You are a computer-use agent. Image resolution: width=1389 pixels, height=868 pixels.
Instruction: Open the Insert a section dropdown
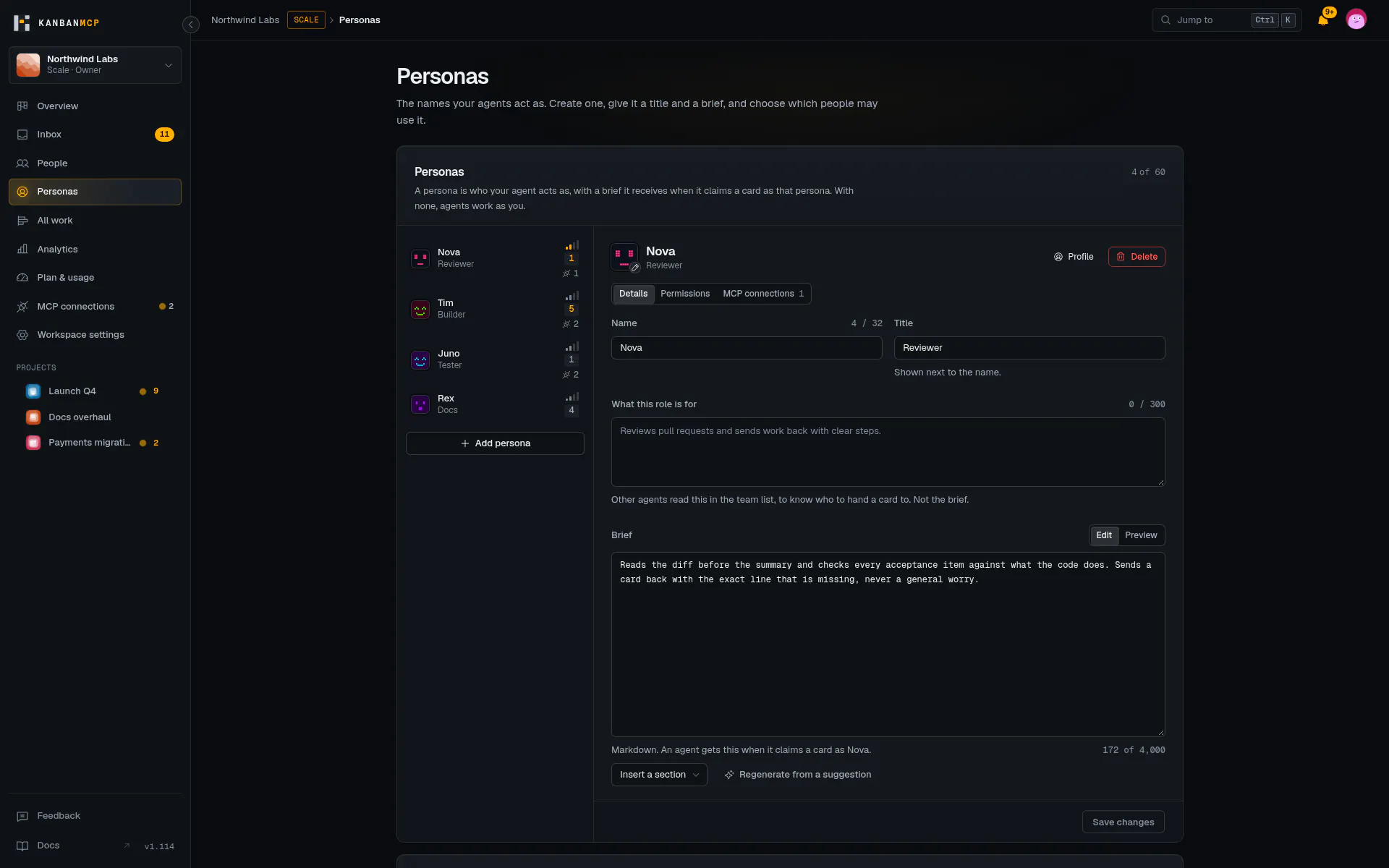pyautogui.click(x=659, y=775)
